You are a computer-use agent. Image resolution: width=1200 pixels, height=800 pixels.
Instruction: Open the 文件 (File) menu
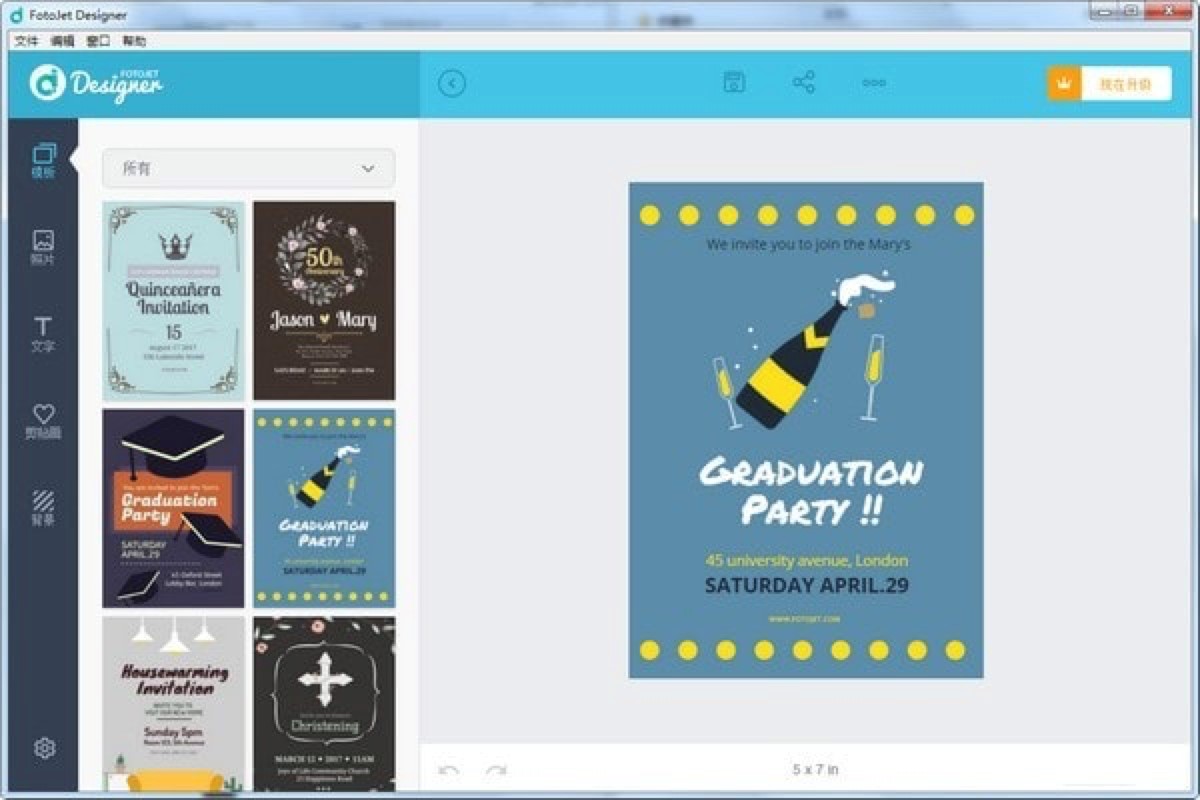(27, 39)
